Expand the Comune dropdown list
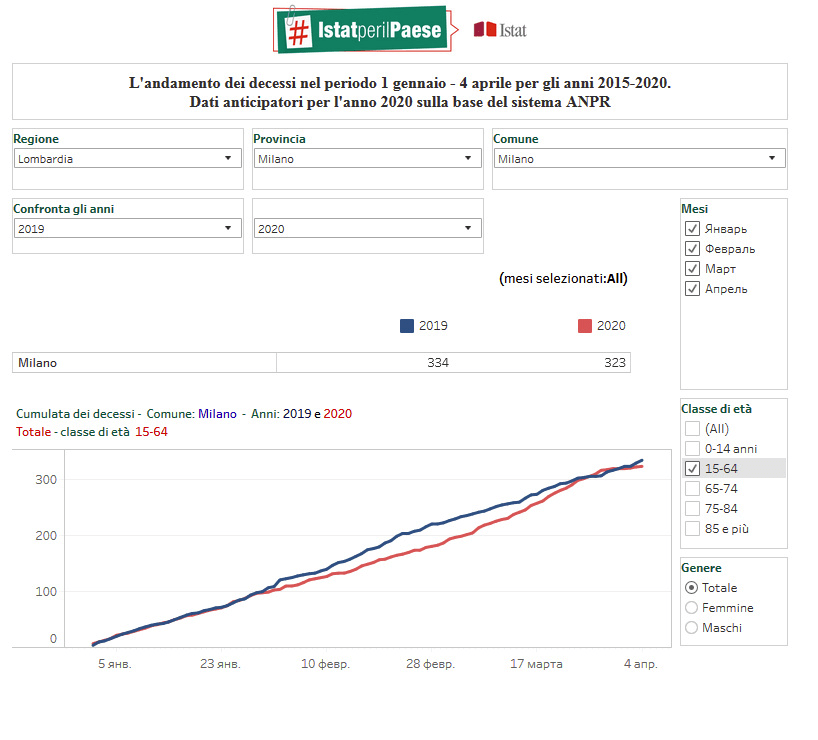 [x=640, y=158]
